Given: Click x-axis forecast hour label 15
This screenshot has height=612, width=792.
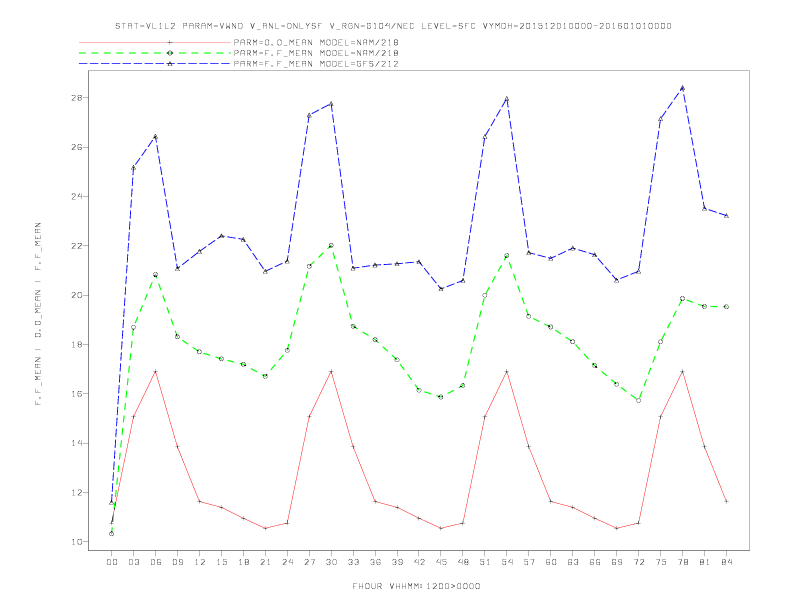Looking at the screenshot, I should click(221, 562).
